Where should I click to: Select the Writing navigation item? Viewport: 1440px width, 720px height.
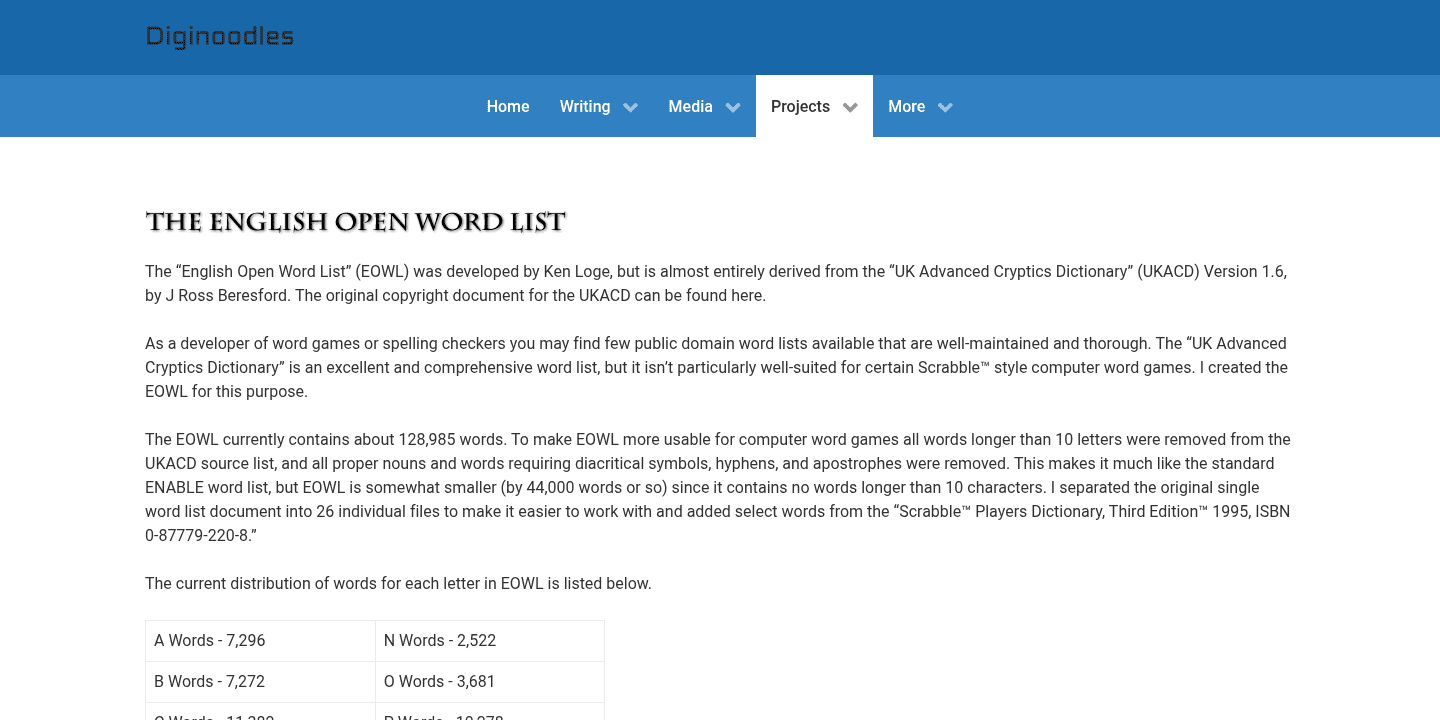point(585,106)
